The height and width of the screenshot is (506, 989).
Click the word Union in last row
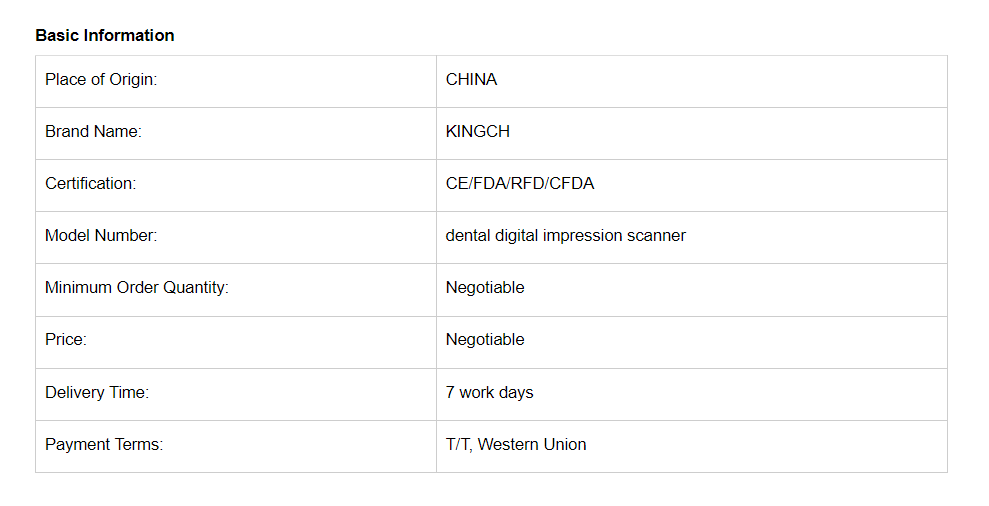pyautogui.click(x=565, y=444)
